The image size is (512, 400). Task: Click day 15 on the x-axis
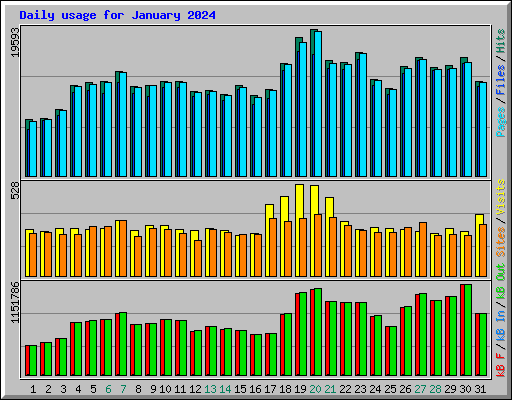(x=240, y=389)
